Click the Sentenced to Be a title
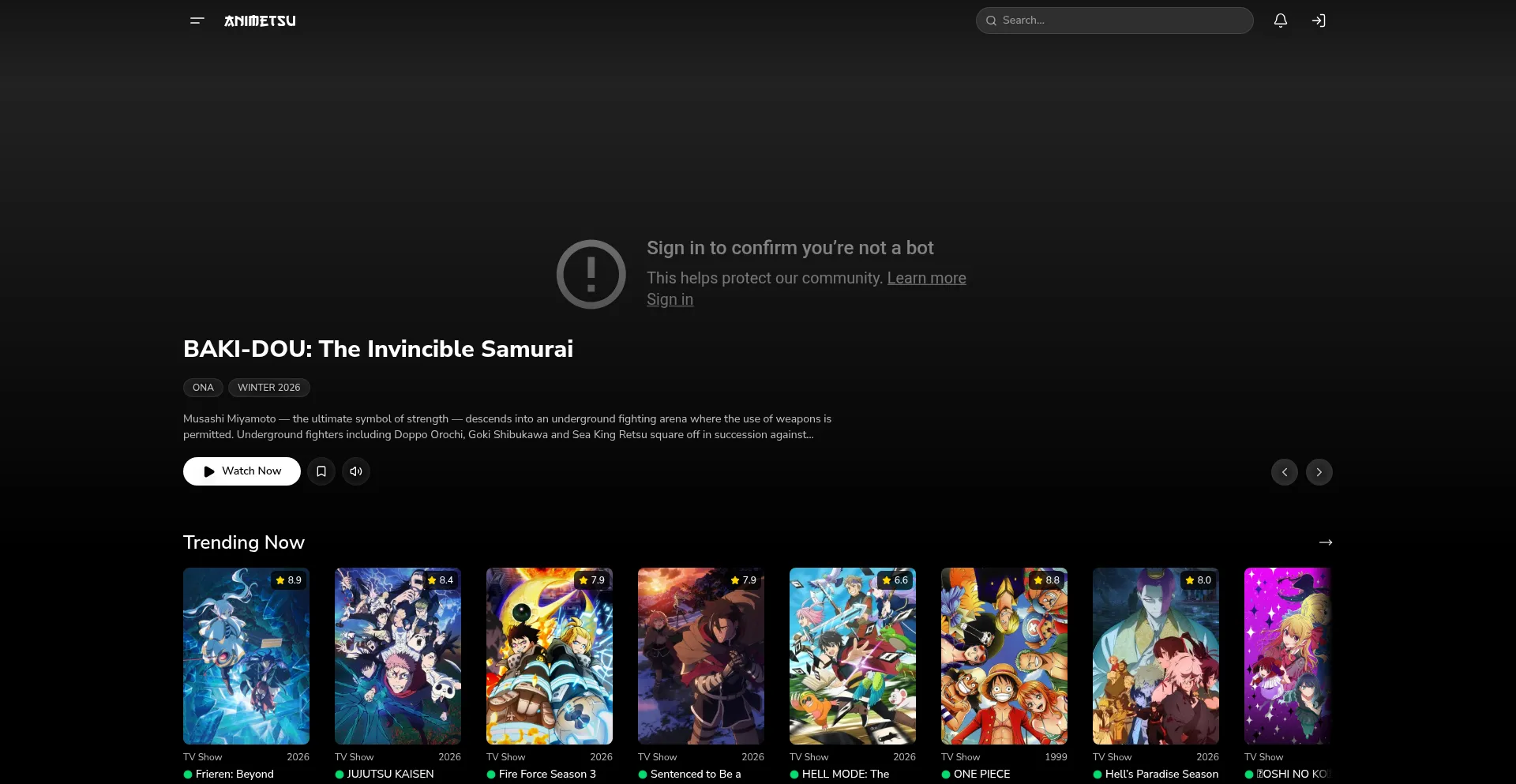The height and width of the screenshot is (784, 1516). (696, 775)
